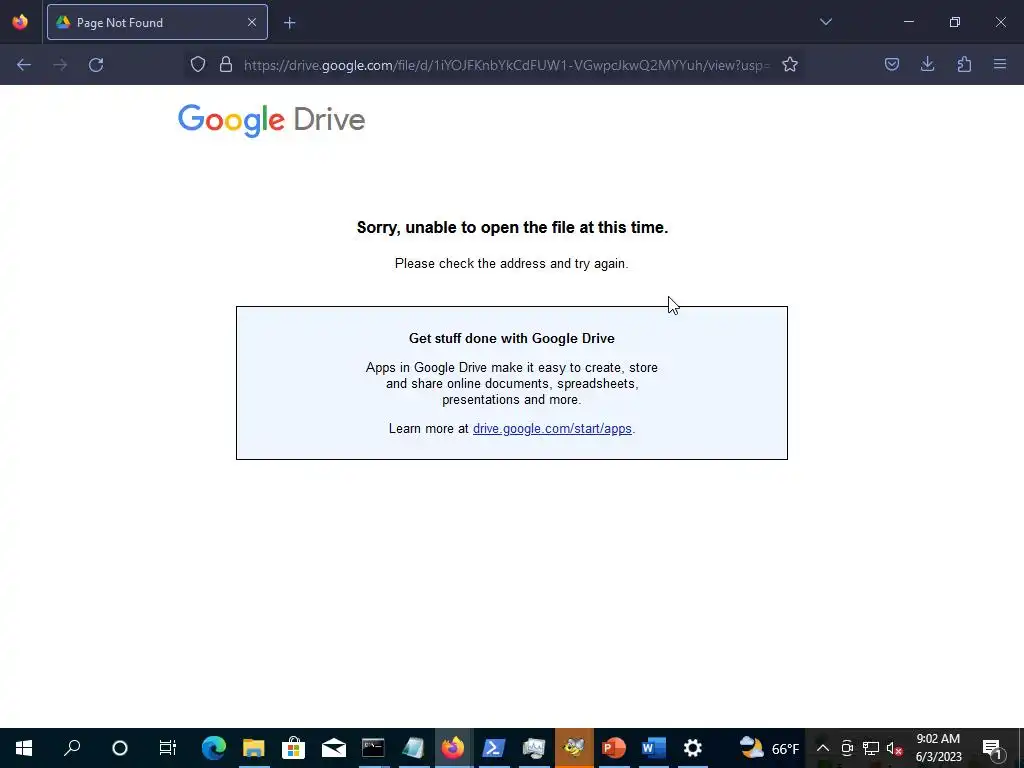The width and height of the screenshot is (1024, 768).
Task: Open the Firefox extensions menu
Action: pos(964,65)
